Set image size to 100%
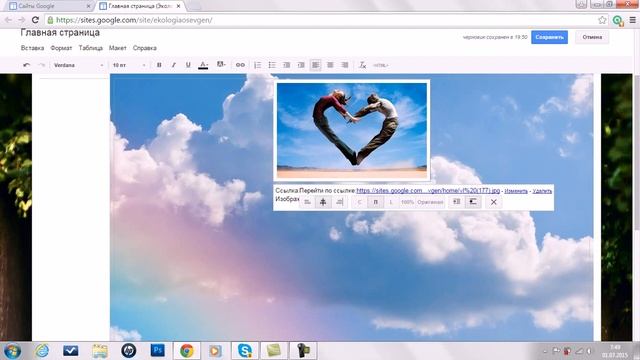This screenshot has height=360, width=640. click(x=407, y=202)
